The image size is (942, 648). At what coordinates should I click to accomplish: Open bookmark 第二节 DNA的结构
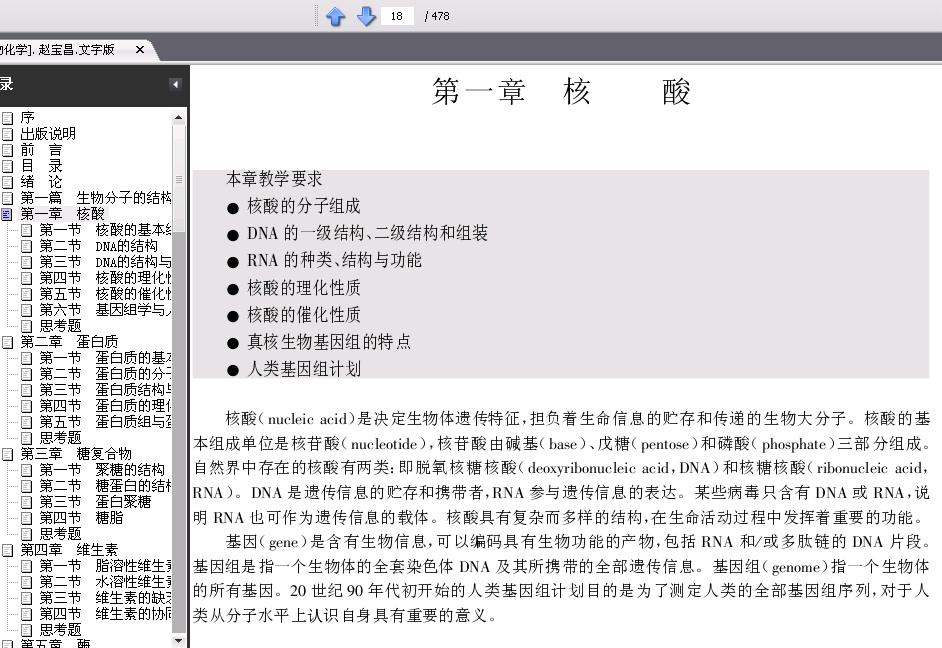[99, 246]
